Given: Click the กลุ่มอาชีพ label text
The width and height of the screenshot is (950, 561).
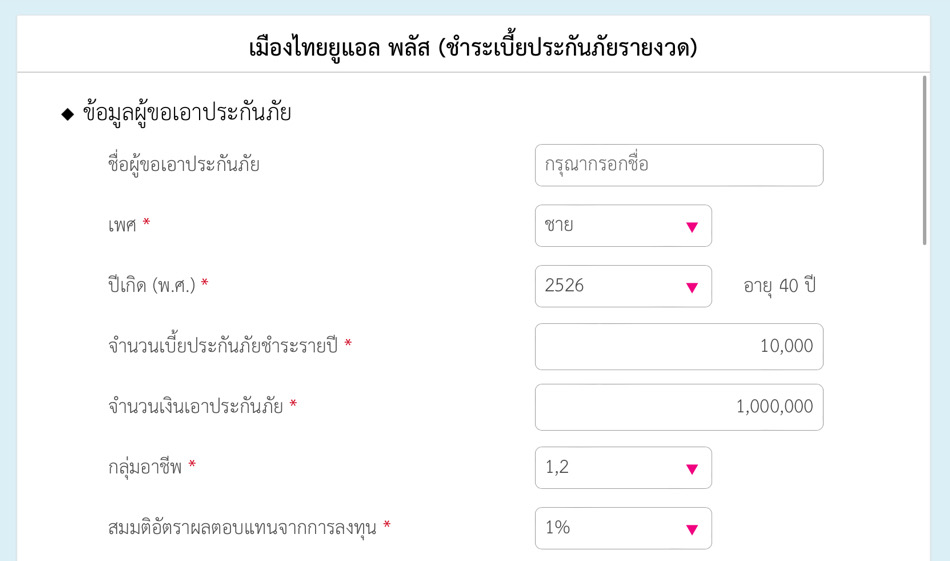Looking at the screenshot, I should (x=145, y=467).
